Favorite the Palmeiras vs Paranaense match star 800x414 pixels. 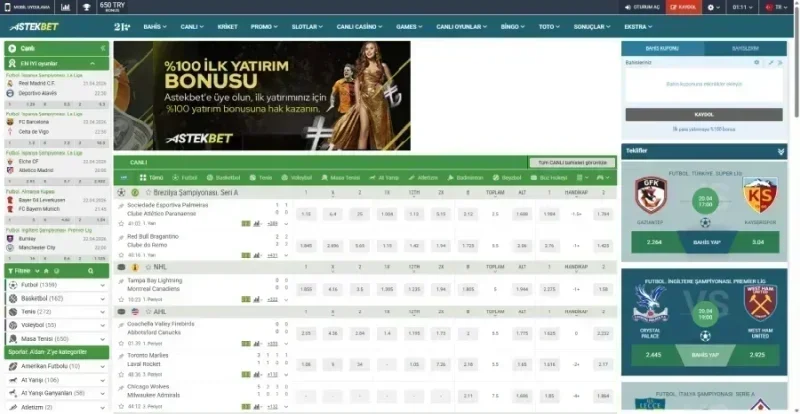[x=121, y=224]
